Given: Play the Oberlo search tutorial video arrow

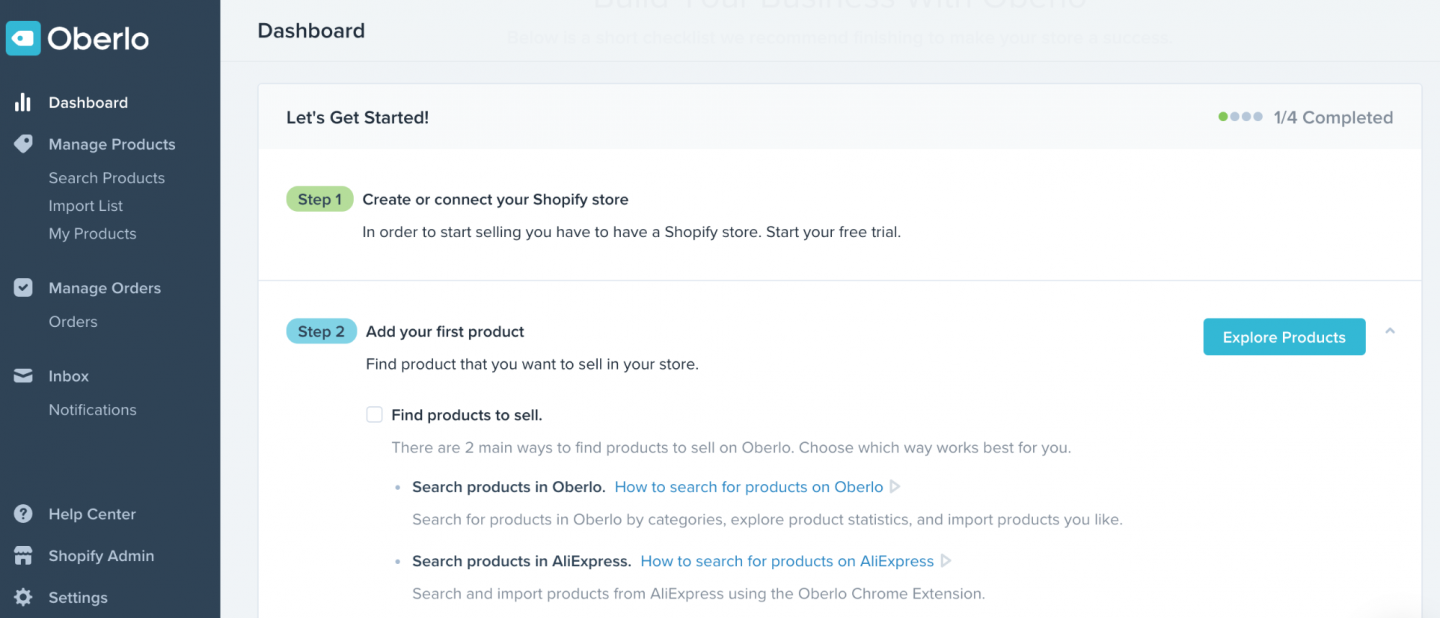Looking at the screenshot, I should coord(895,487).
